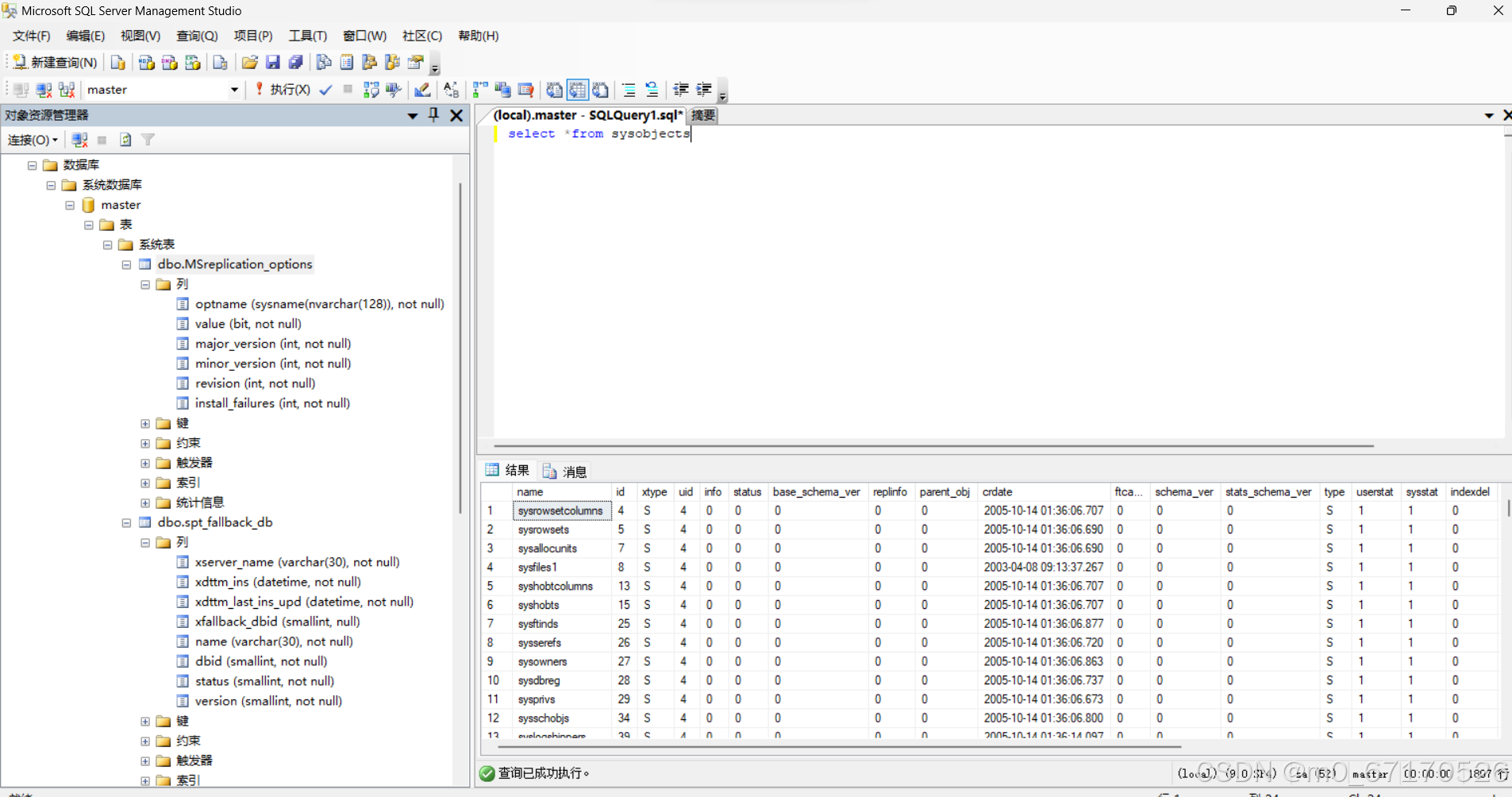Collapse the 系统数据库 tree node

pyautogui.click(x=51, y=185)
